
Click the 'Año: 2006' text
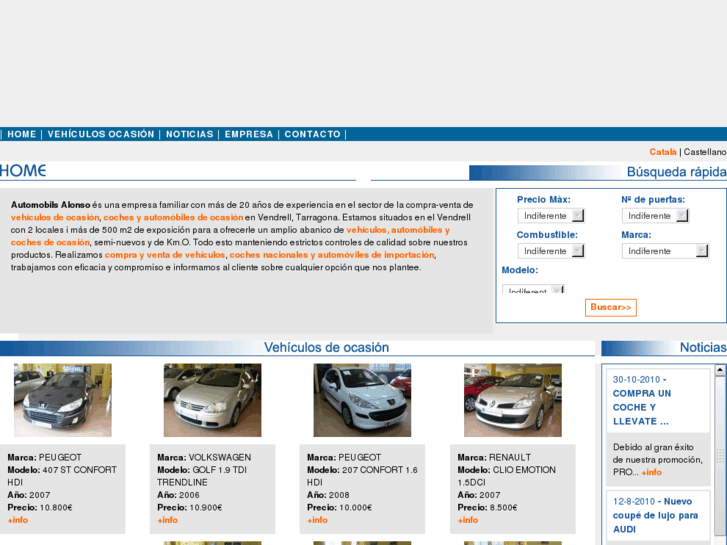(x=179, y=495)
